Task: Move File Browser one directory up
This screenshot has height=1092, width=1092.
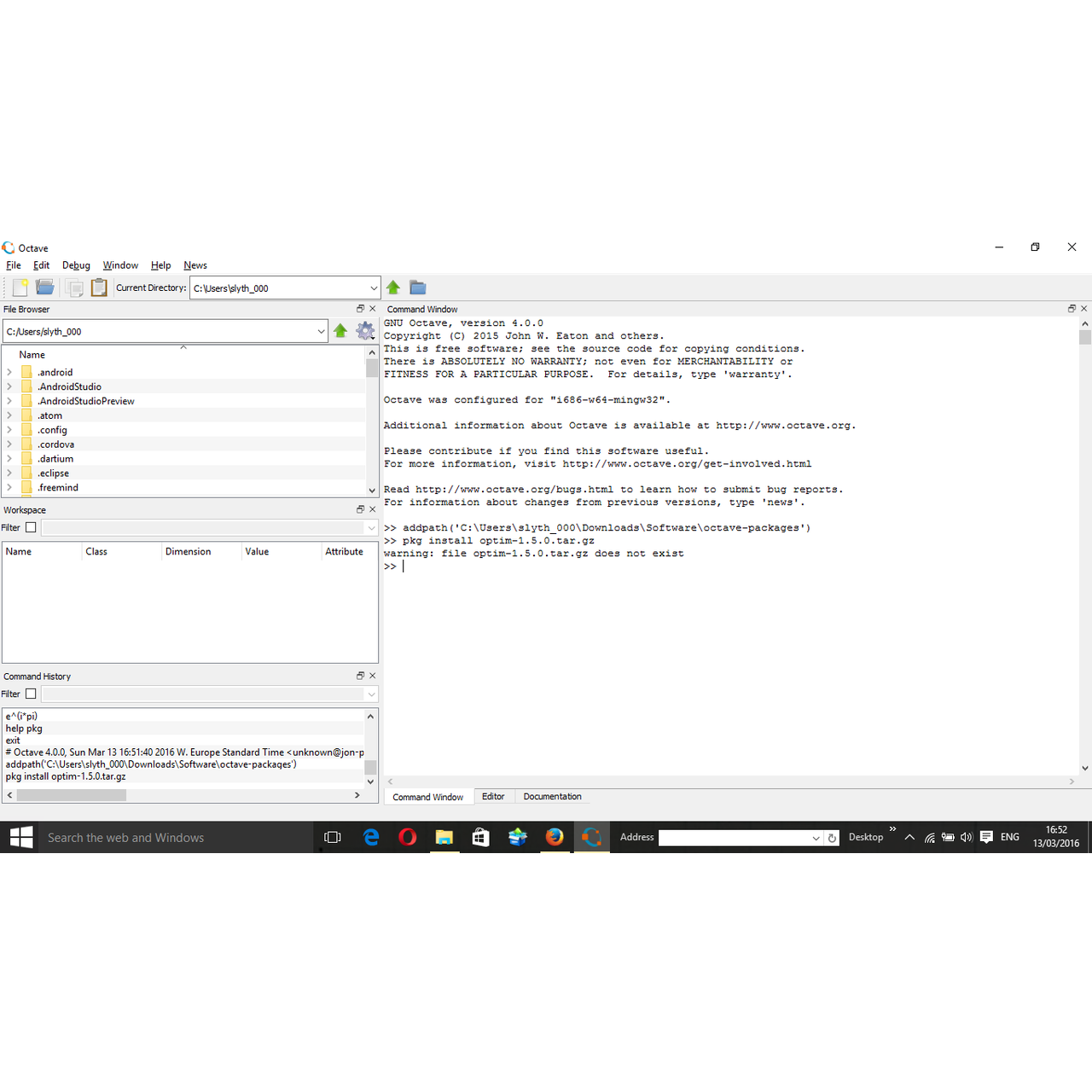Action: point(340,331)
